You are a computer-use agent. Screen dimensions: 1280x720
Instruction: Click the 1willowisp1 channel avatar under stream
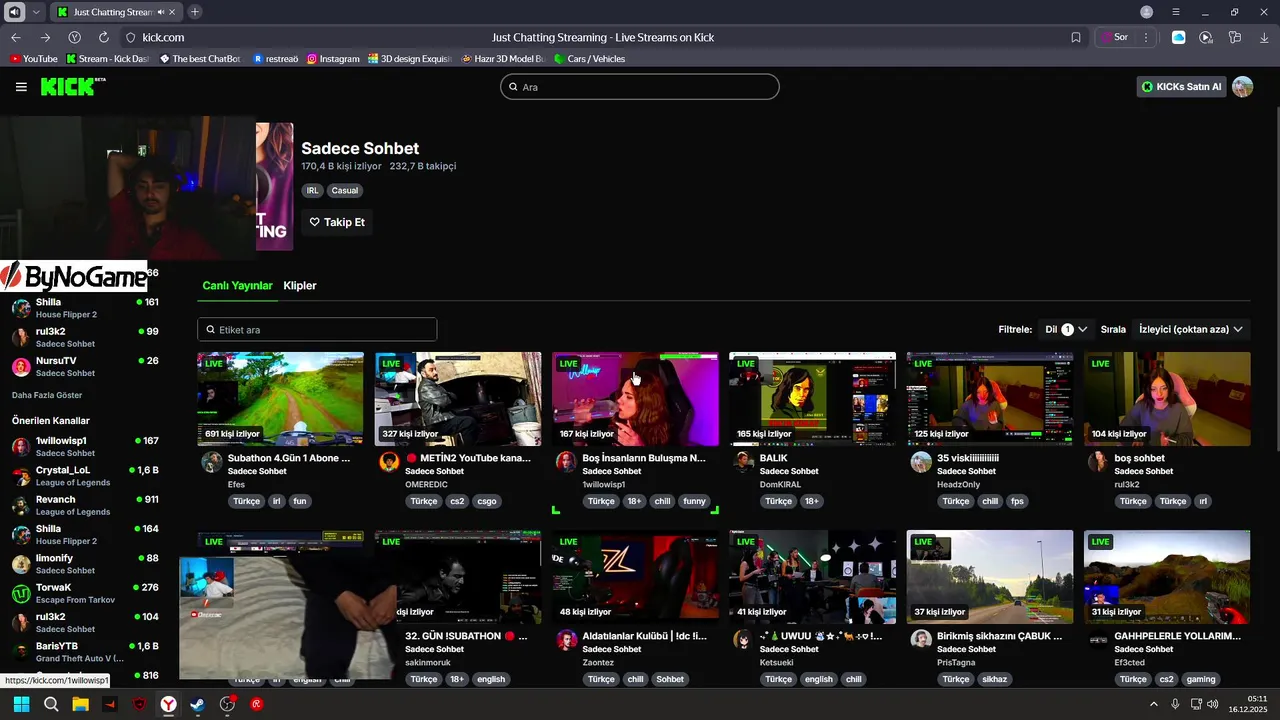[x=566, y=461]
